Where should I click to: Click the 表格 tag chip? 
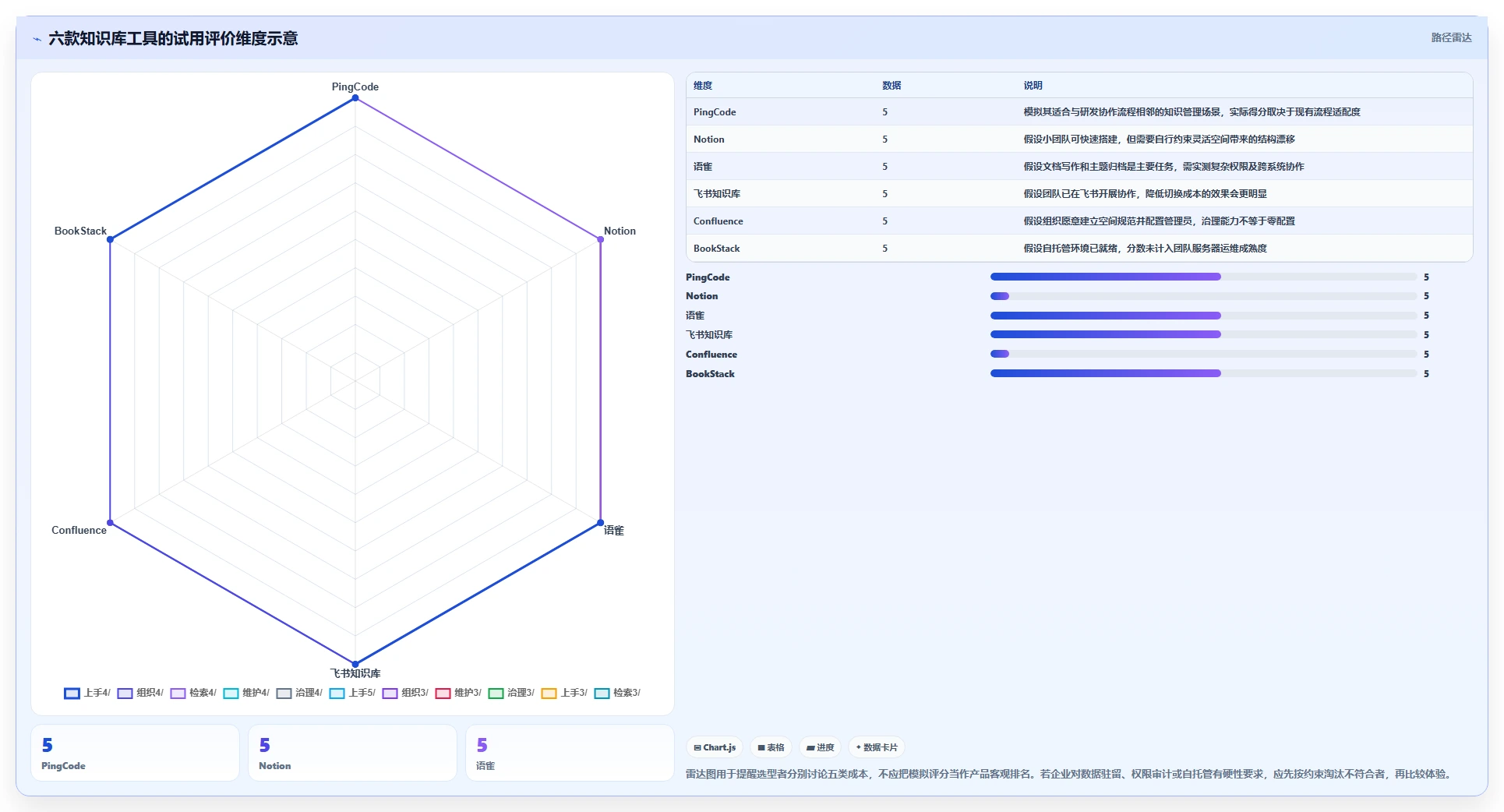pyautogui.click(x=771, y=747)
